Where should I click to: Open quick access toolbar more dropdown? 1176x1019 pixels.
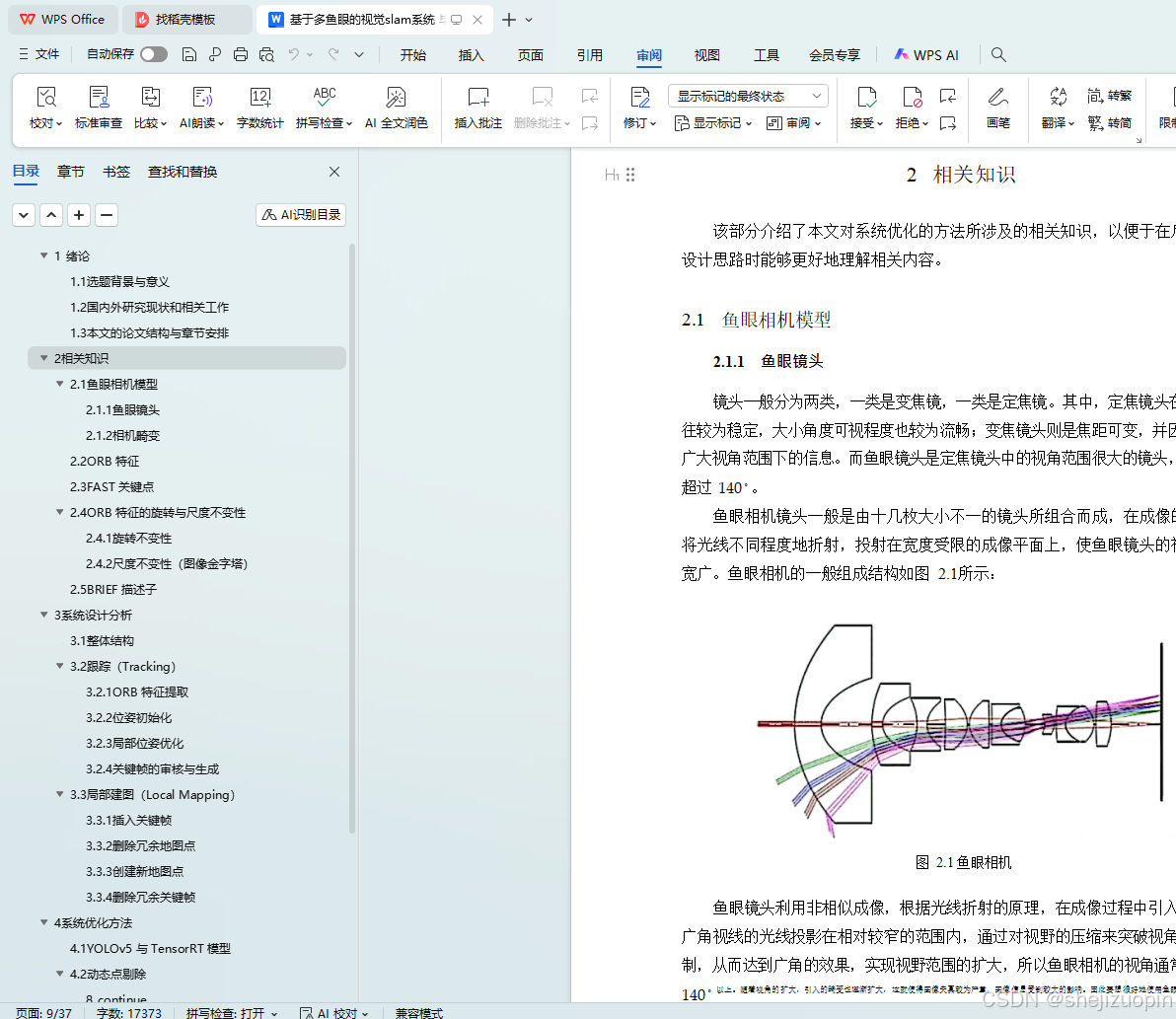[359, 54]
